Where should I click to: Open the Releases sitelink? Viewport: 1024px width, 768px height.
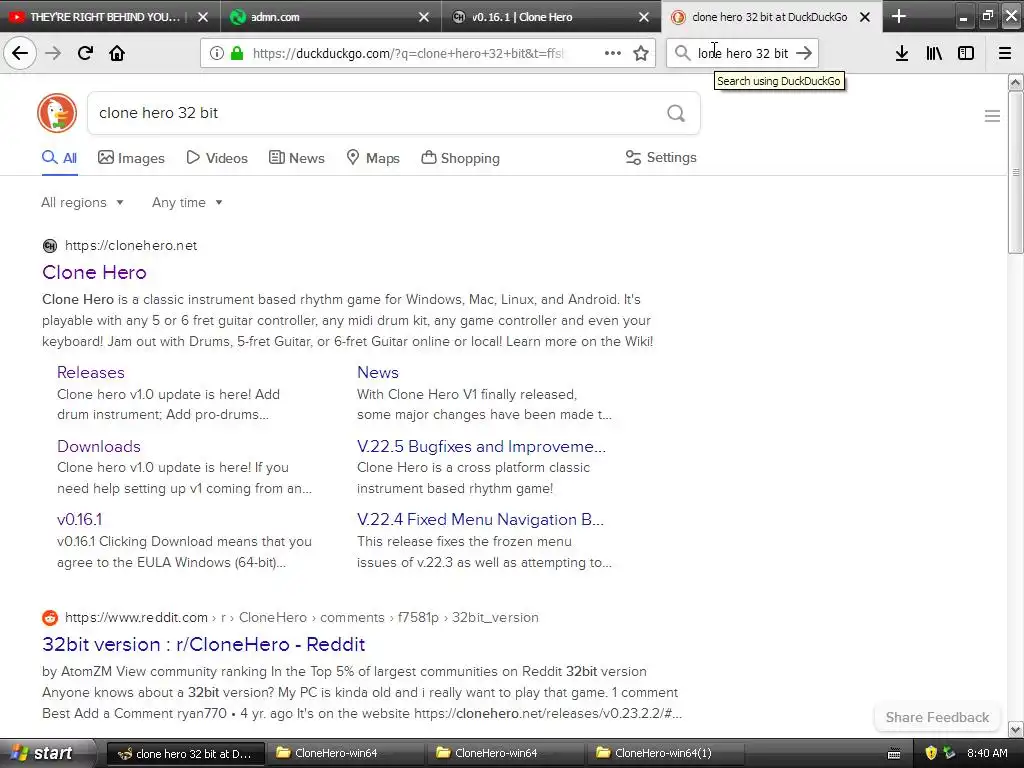[91, 372]
